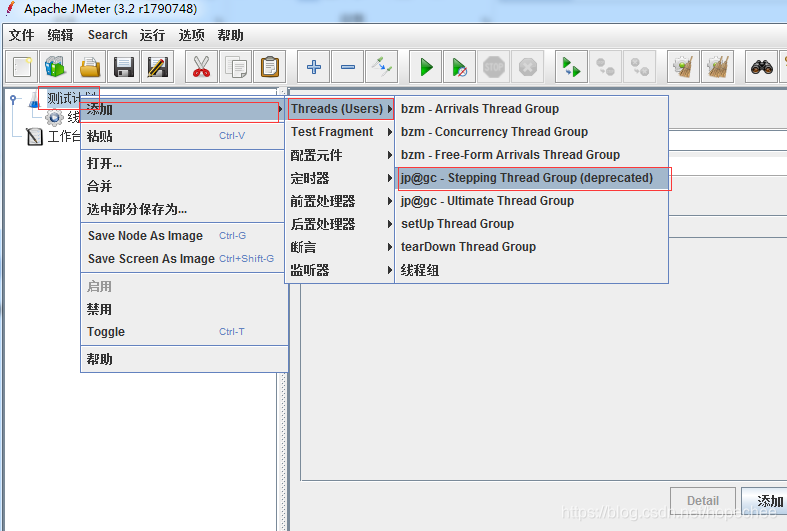Expand Threads (Users) submenu
Screen dimensions: 787x531
pyautogui.click(x=340, y=109)
